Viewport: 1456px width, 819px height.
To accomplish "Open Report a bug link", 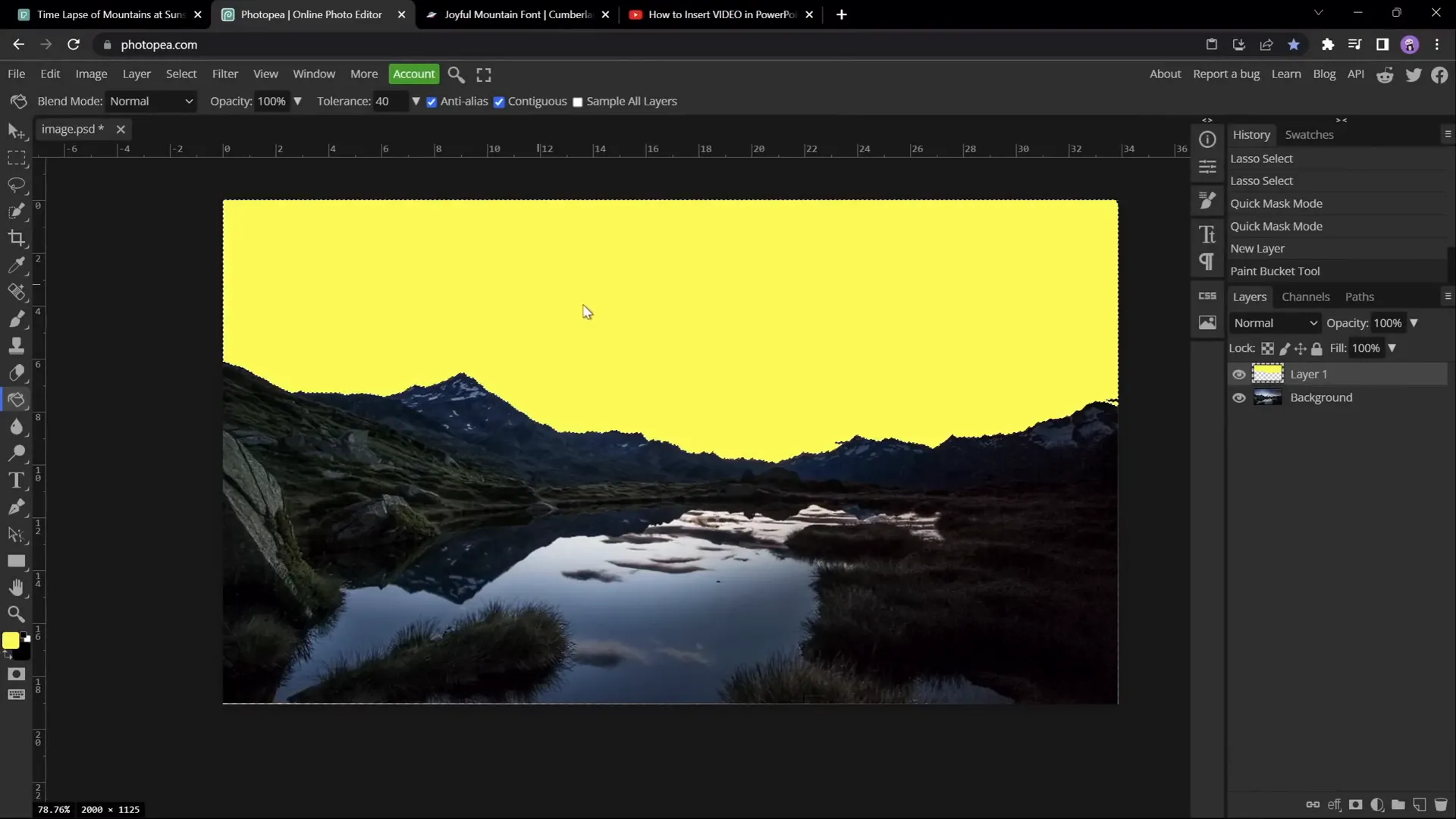I will coord(1226,74).
